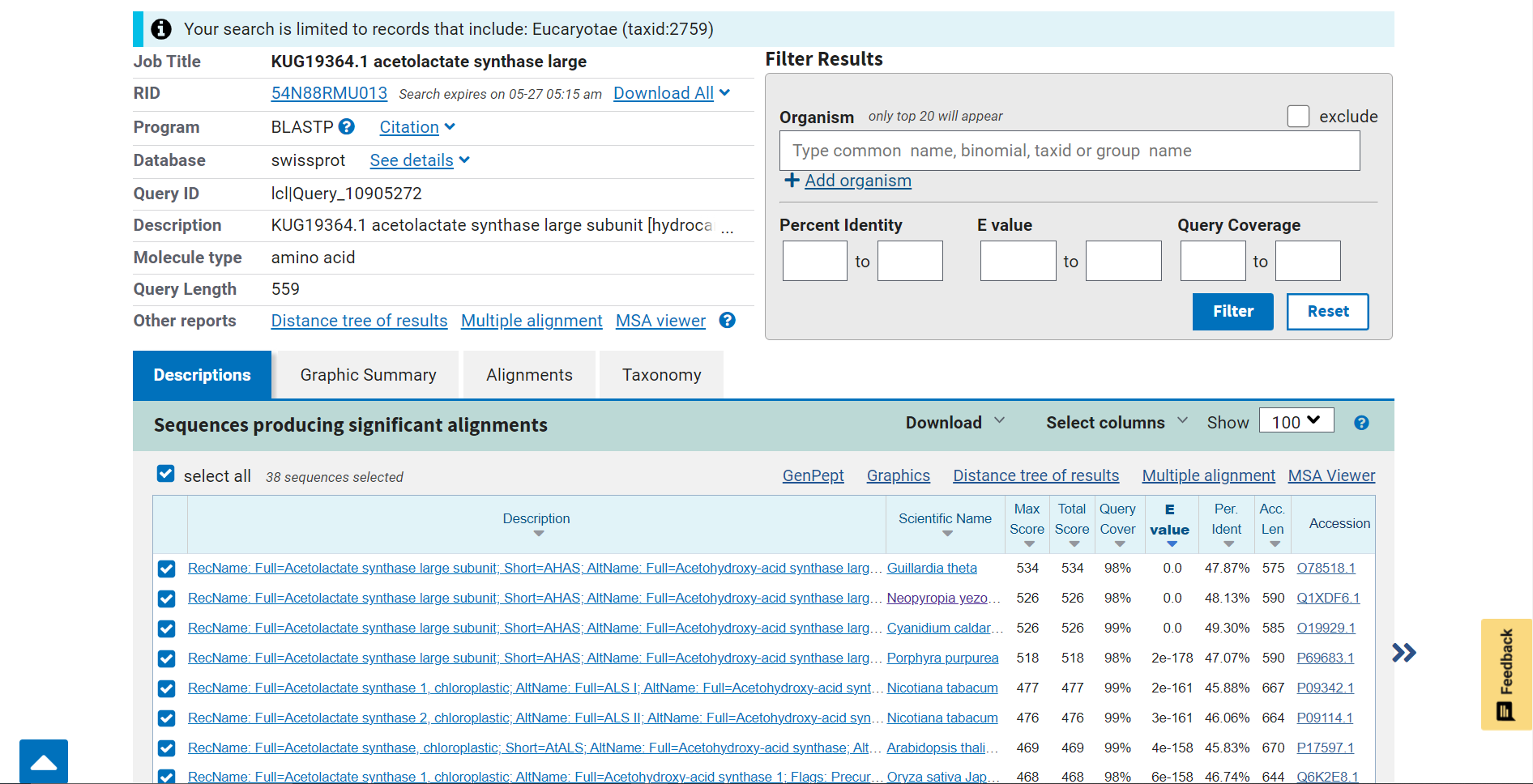Sort by Description column arrow
This screenshot has height=784, width=1533.
(x=539, y=534)
